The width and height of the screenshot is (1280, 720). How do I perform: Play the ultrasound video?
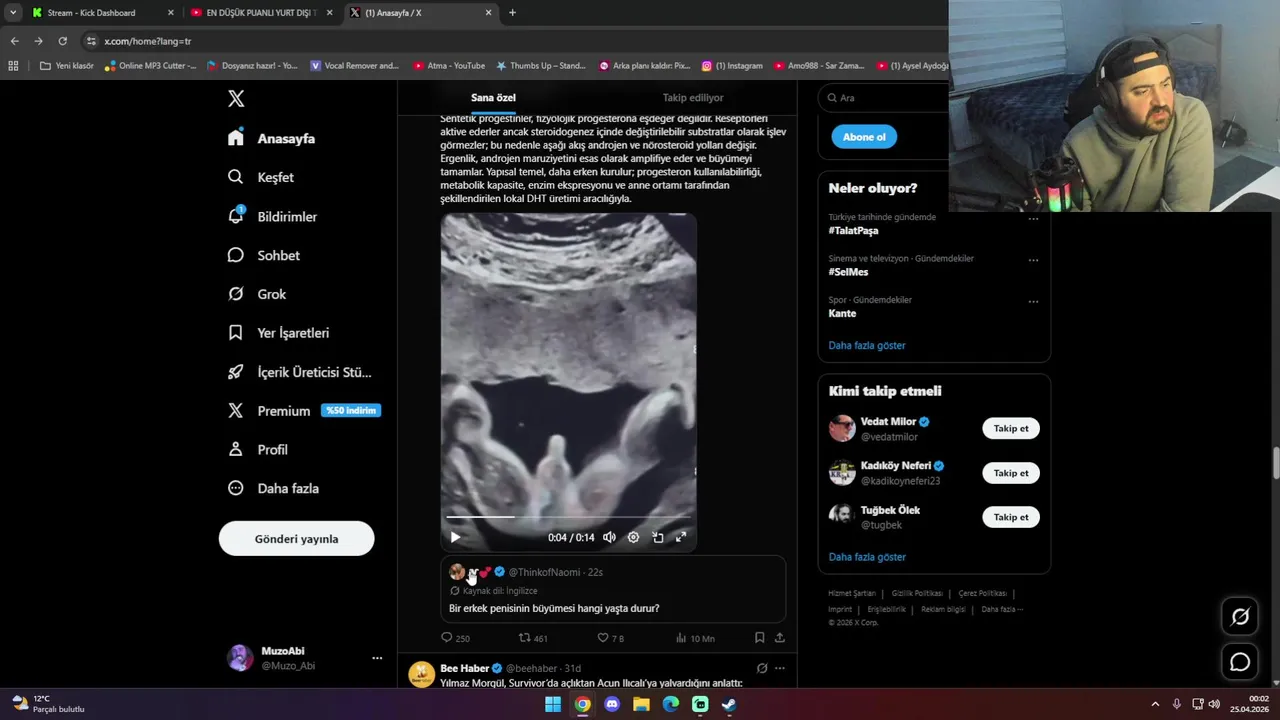click(455, 537)
